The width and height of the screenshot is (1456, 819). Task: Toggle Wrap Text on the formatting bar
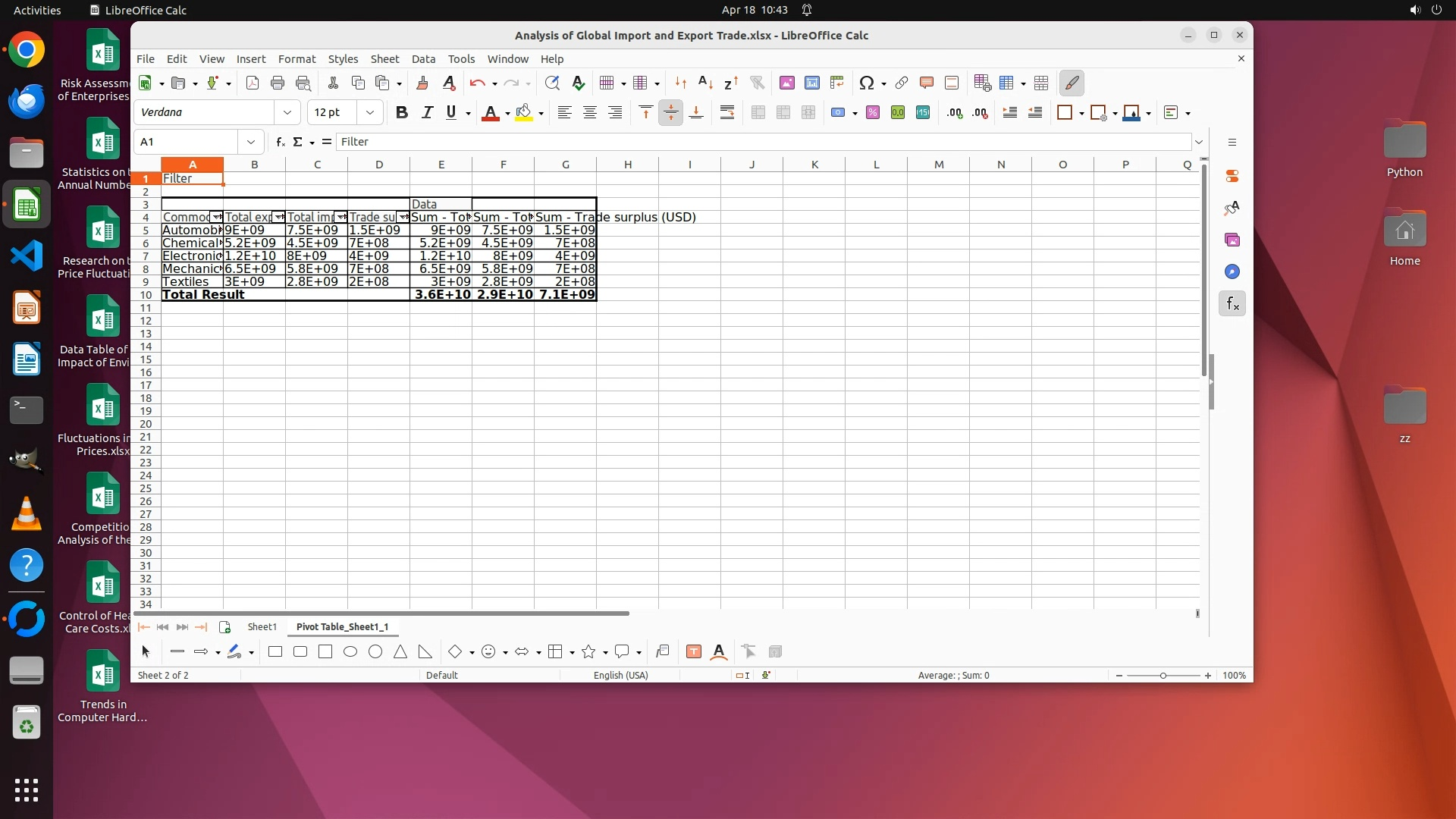pos(726,112)
